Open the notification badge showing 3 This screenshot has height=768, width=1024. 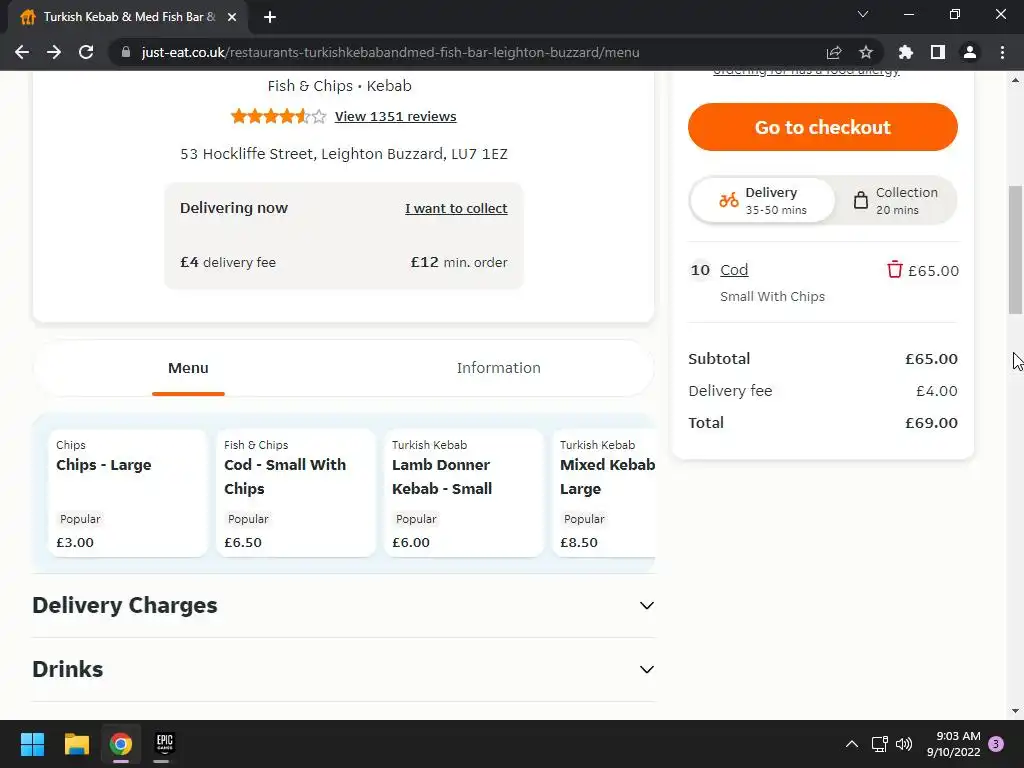[x=996, y=744]
